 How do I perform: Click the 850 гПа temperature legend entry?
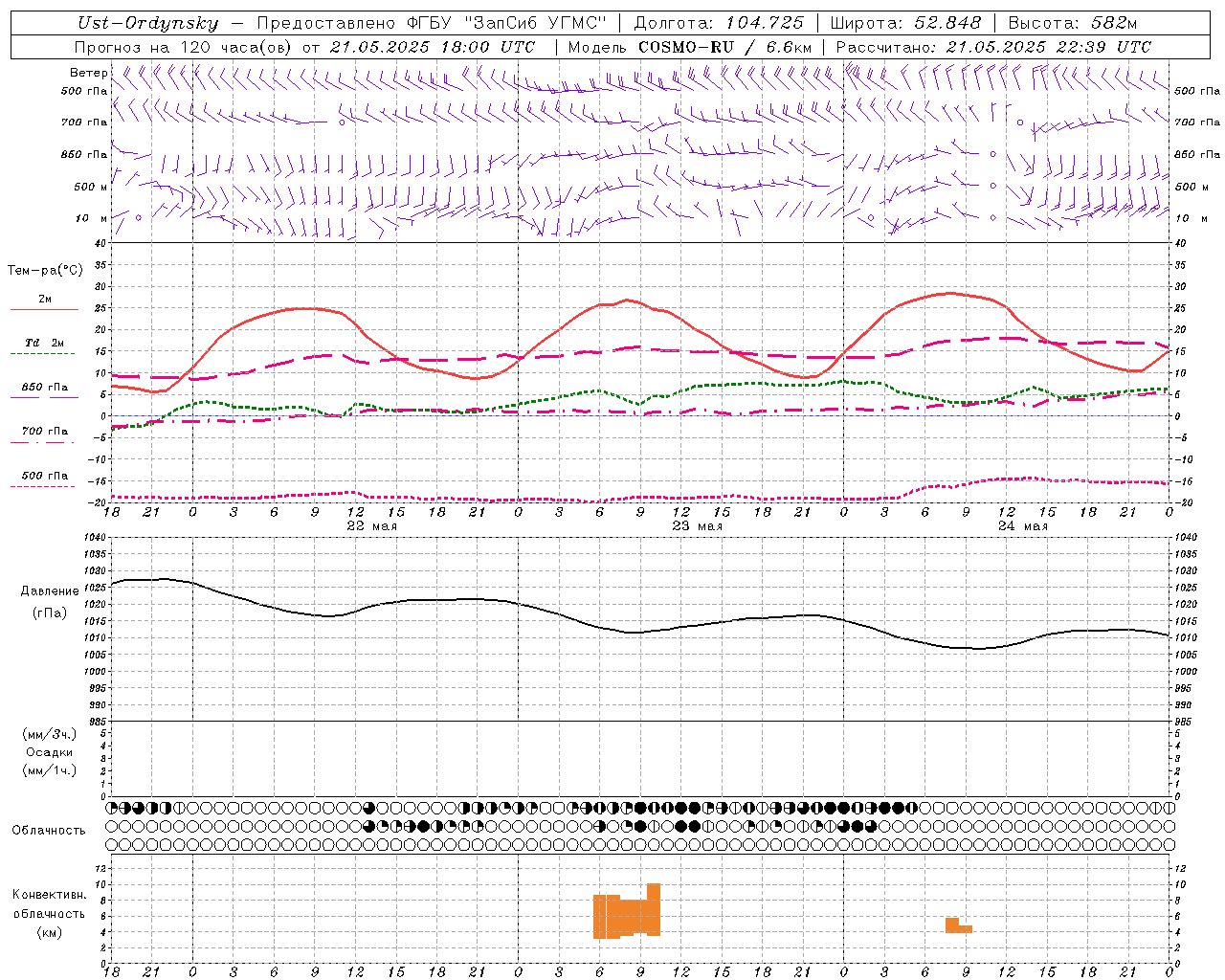tap(45, 388)
